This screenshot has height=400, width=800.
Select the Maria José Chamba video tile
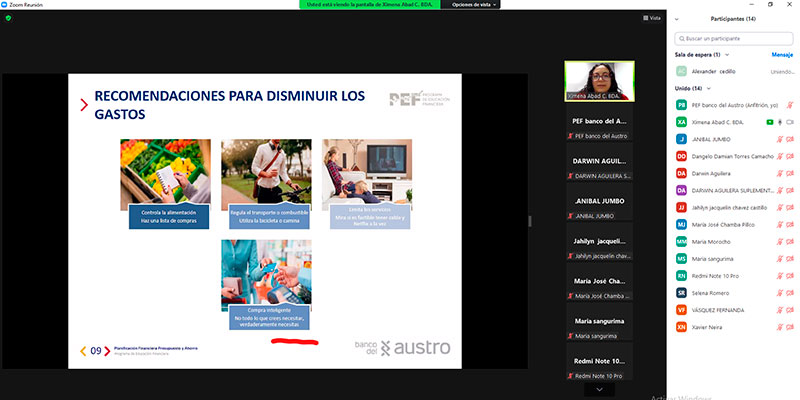tap(599, 282)
